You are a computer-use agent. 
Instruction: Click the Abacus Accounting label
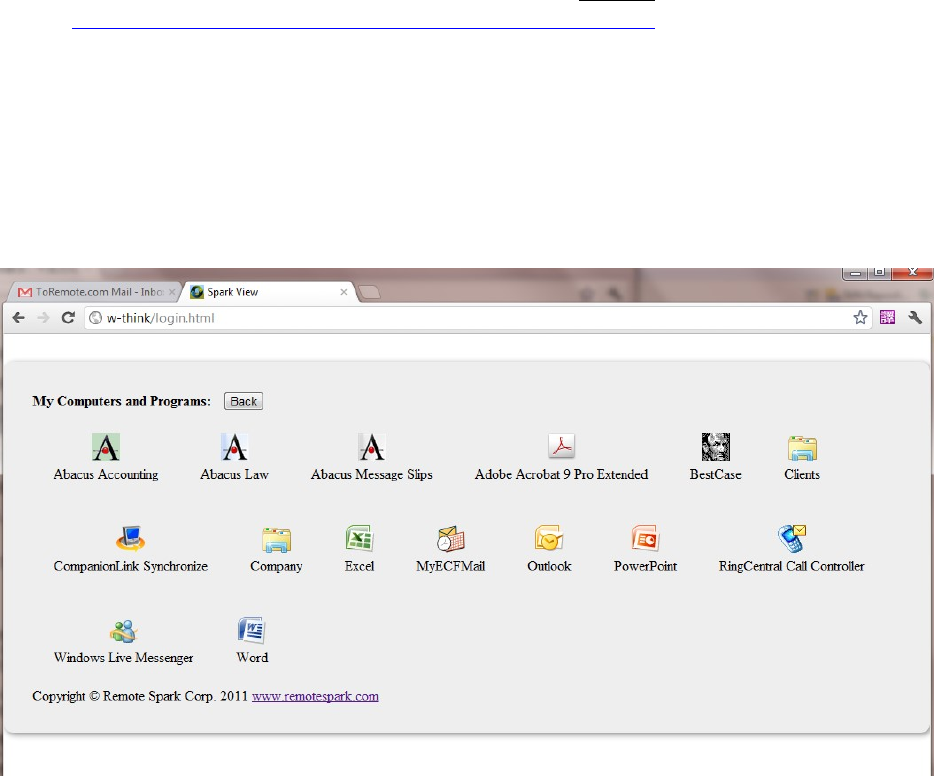106,475
